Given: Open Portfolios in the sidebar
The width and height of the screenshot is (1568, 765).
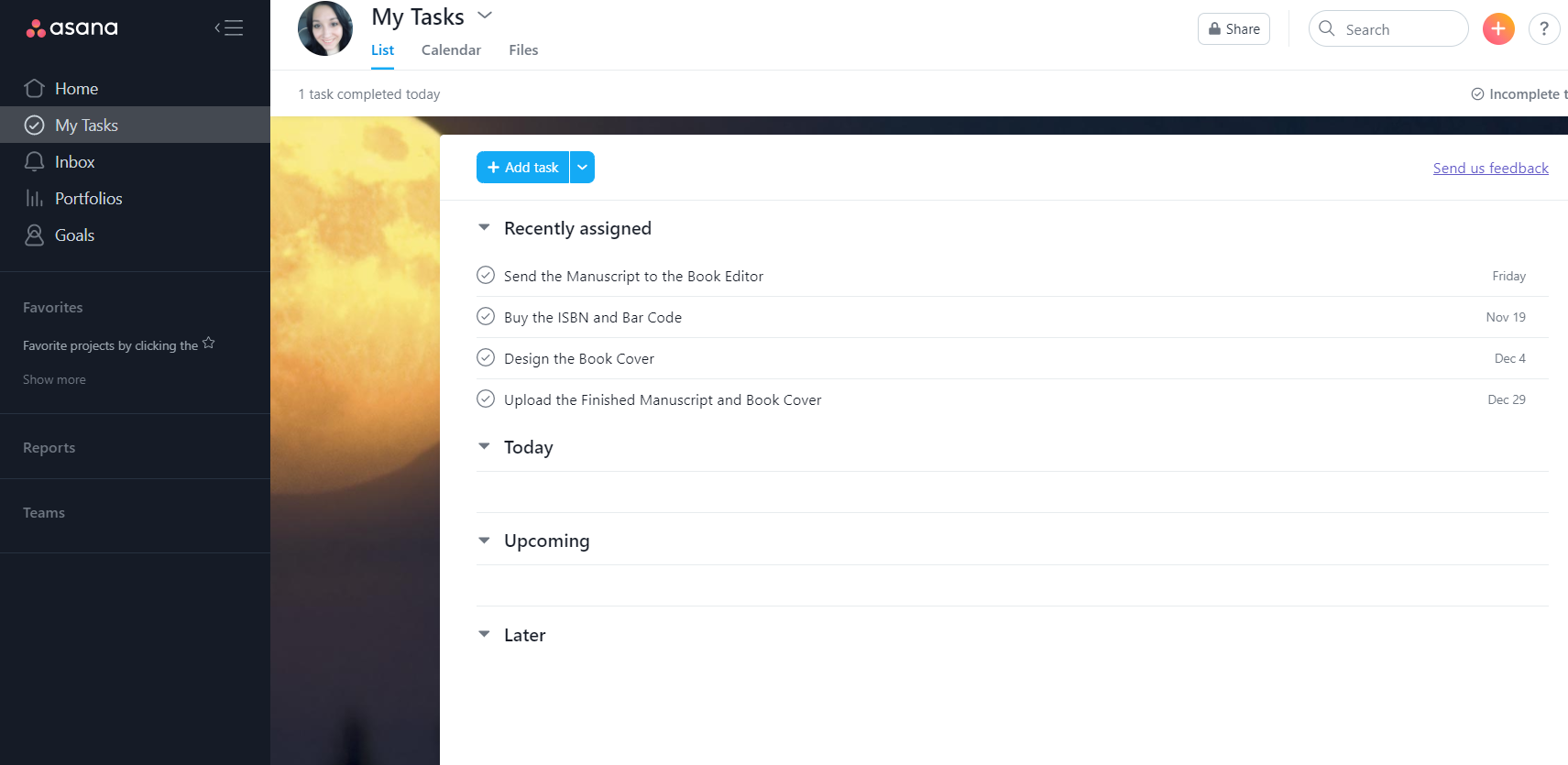Looking at the screenshot, I should [135, 198].
